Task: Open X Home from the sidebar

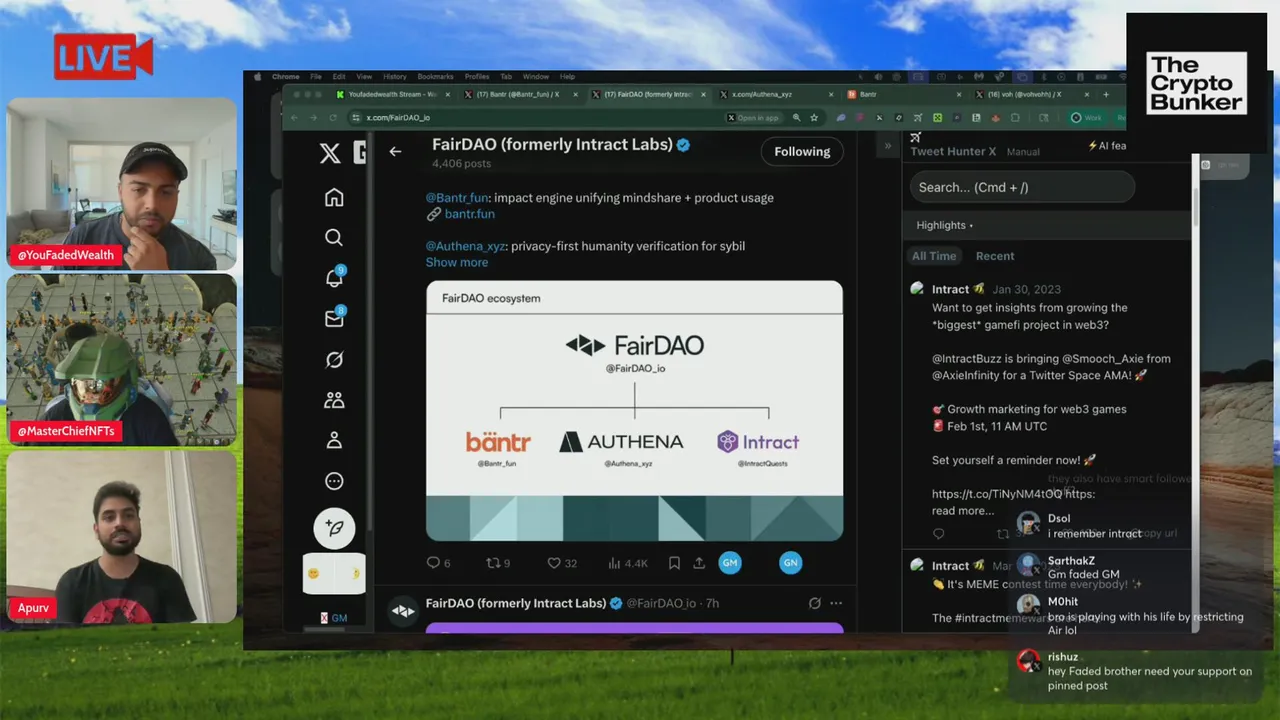Action: 334,198
